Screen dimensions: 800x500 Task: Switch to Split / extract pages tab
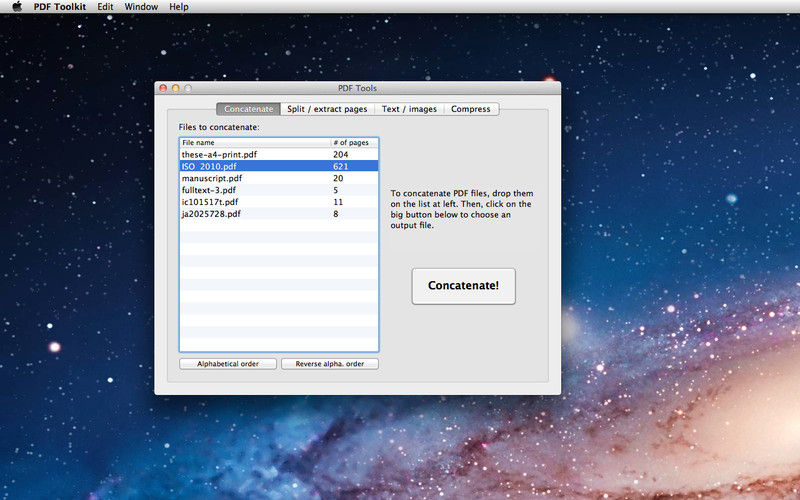(327, 109)
